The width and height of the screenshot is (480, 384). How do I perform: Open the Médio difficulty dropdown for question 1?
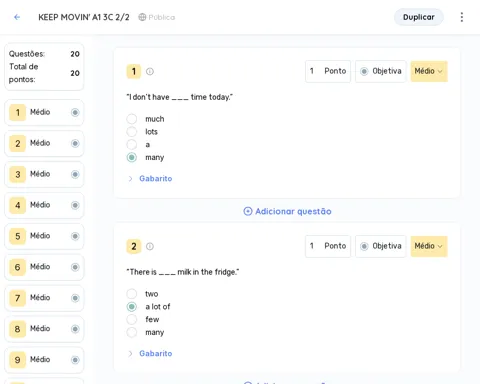(x=429, y=71)
